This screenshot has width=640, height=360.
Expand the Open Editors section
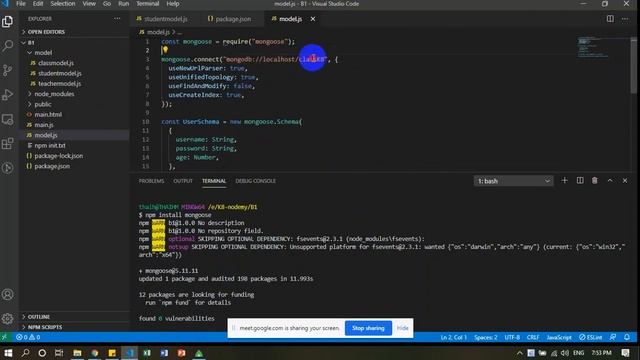[46, 32]
